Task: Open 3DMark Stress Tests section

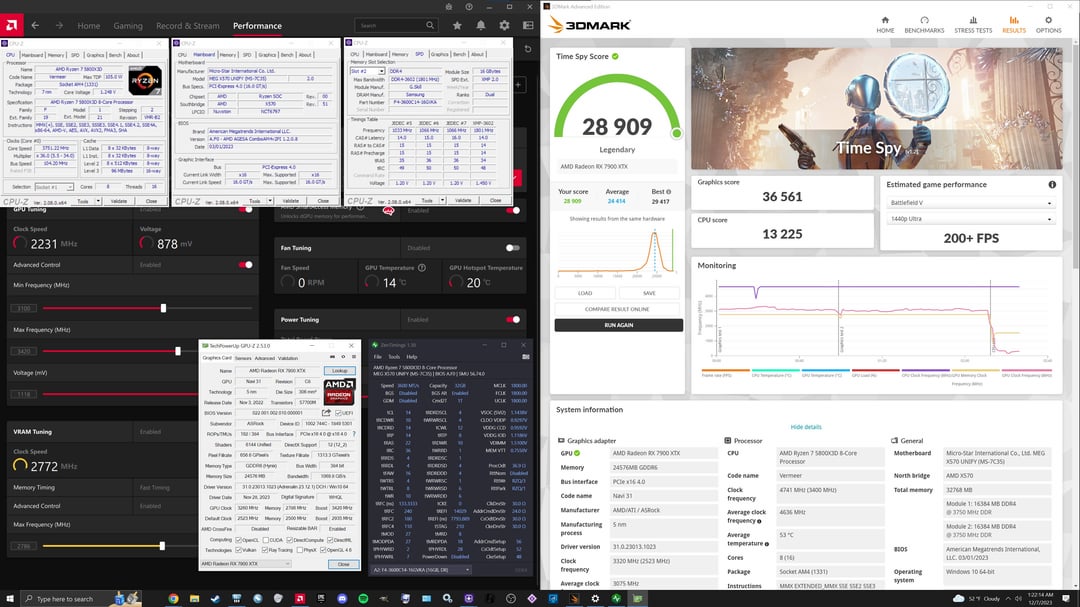Action: [973, 25]
